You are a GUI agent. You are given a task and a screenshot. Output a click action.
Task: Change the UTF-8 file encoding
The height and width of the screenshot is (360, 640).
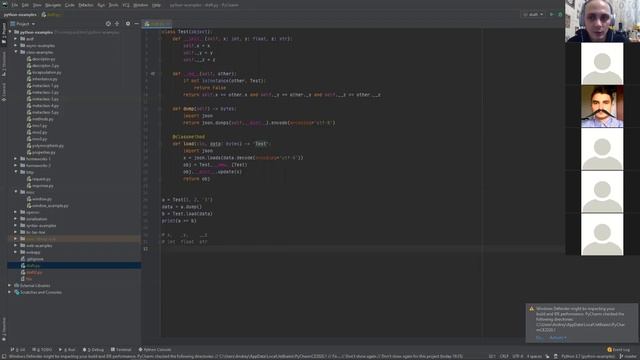click(x=518, y=356)
